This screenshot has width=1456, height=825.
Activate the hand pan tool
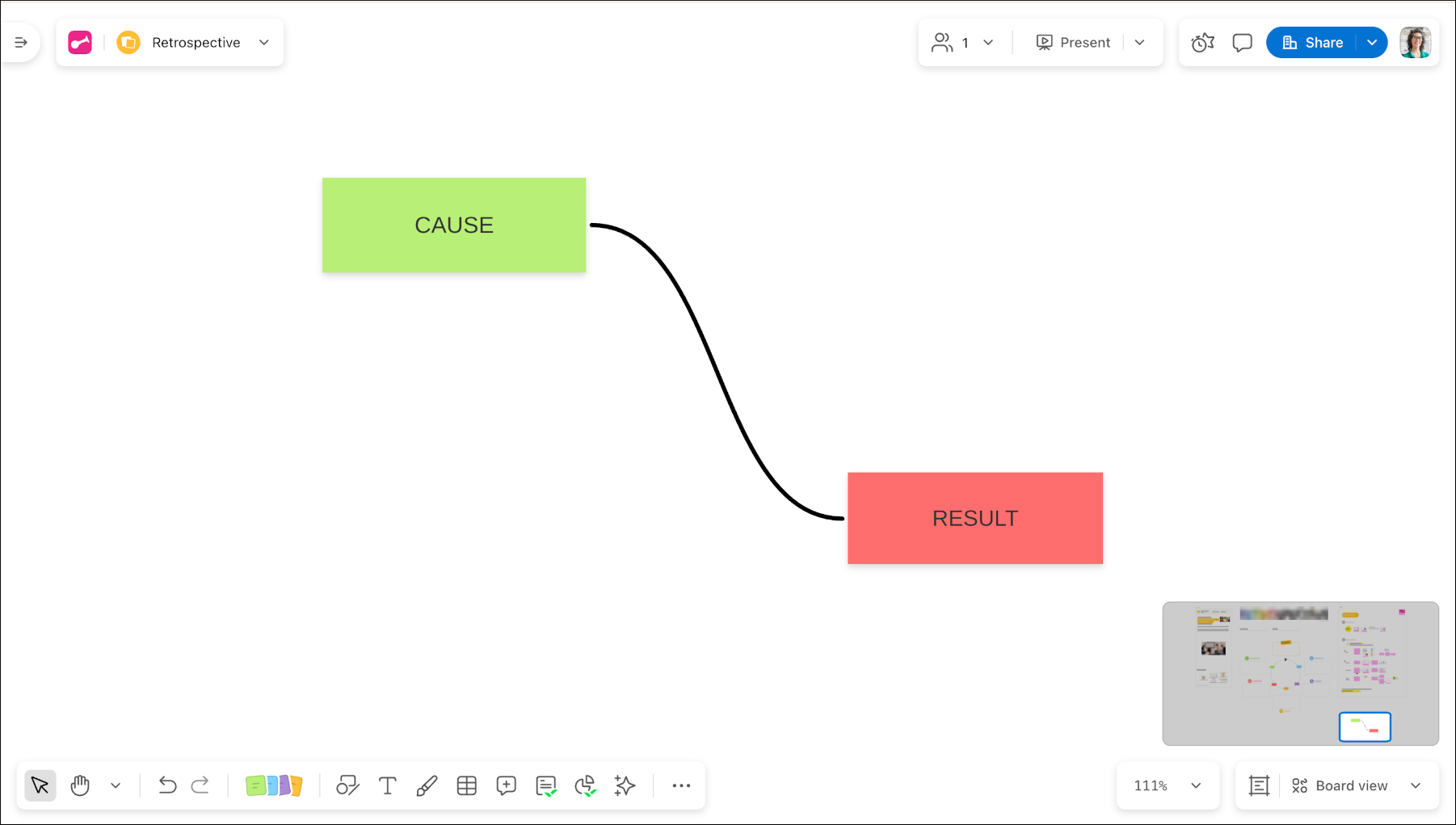click(x=80, y=785)
